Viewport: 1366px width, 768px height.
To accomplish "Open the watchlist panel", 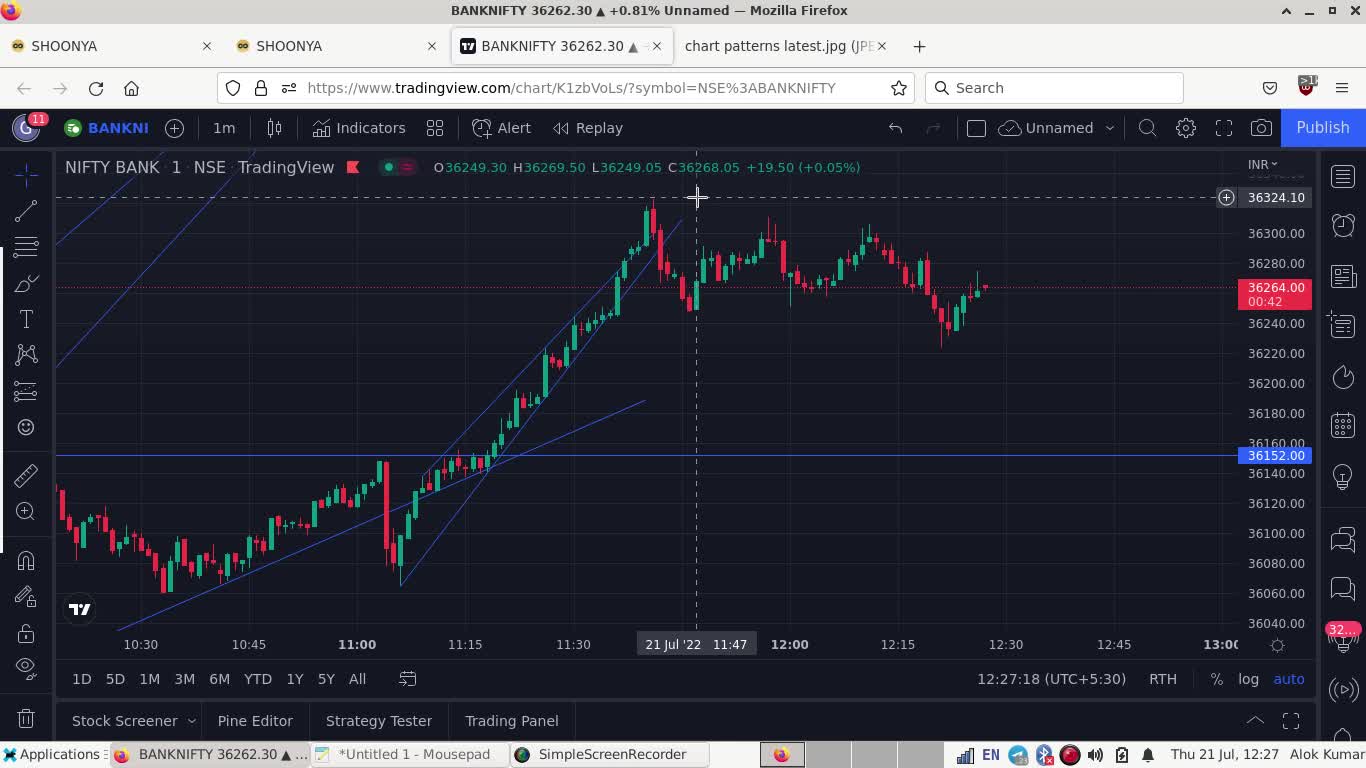I will (1343, 177).
